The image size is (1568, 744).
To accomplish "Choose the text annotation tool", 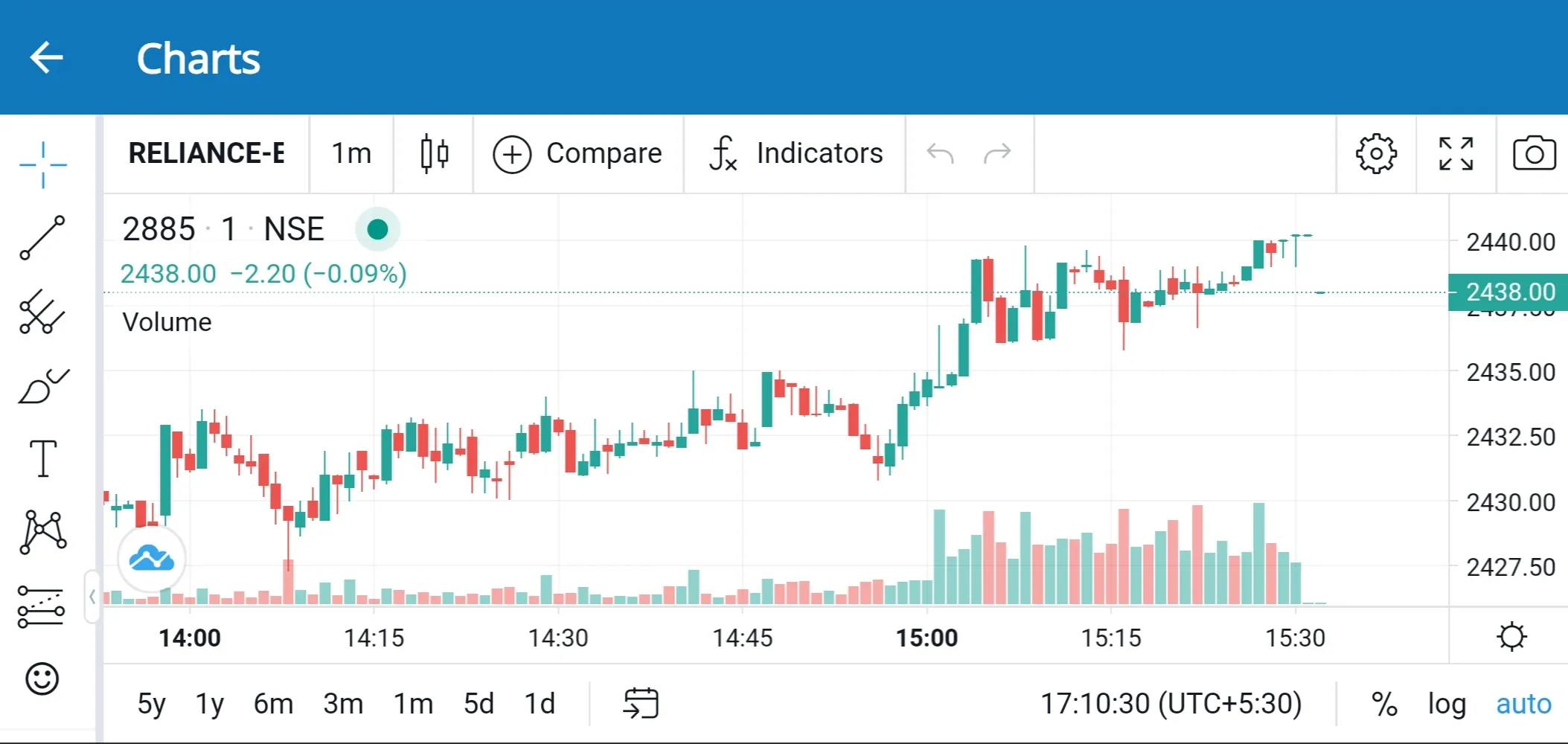I will (x=42, y=458).
